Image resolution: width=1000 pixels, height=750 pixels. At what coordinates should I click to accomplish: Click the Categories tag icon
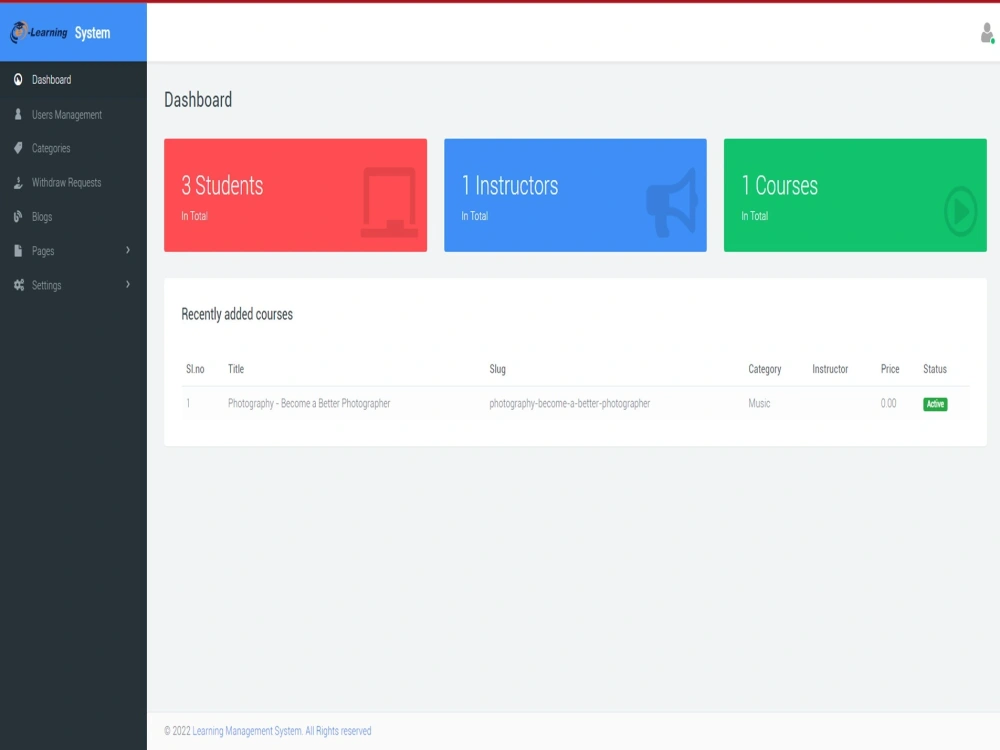point(17,148)
